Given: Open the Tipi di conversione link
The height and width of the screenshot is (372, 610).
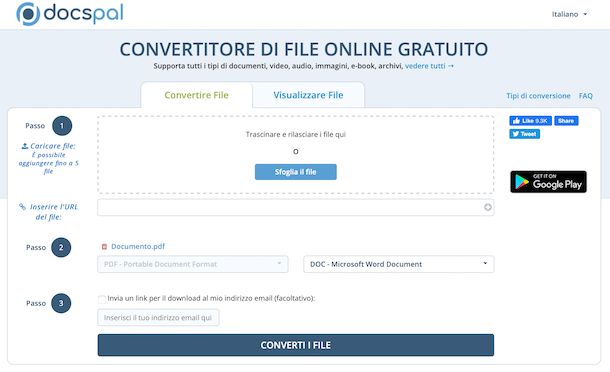Looking at the screenshot, I should pyautogui.click(x=538, y=96).
